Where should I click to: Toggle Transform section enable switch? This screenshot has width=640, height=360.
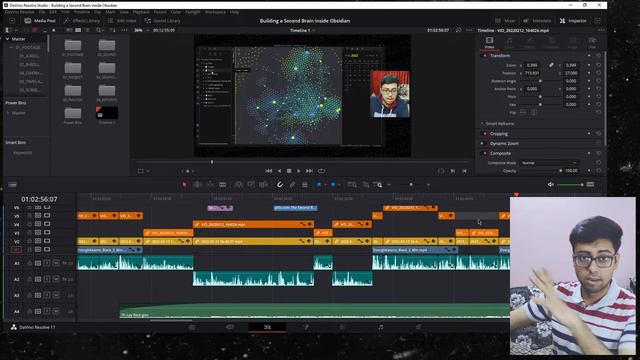(485, 56)
